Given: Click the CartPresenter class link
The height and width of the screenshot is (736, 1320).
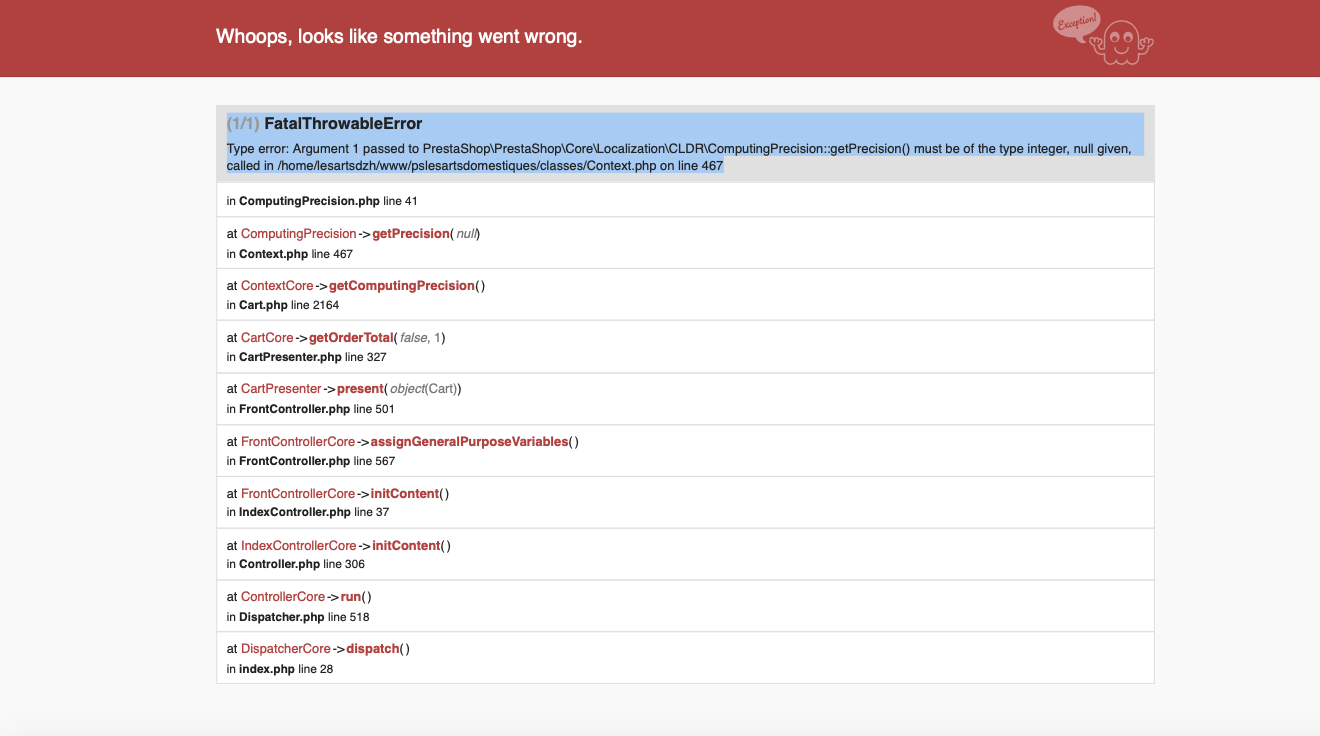Looking at the screenshot, I should pos(281,389).
